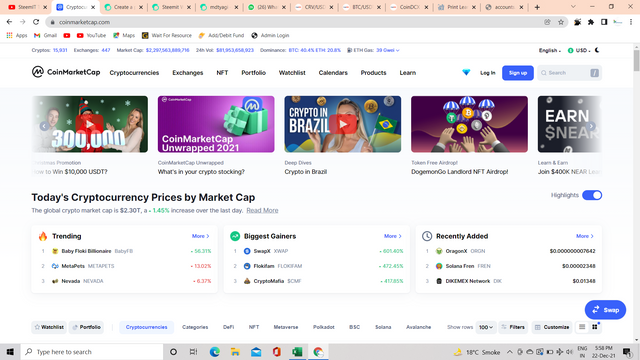The width and height of the screenshot is (640, 360).
Task: Switch off the Highlights toggle
Action: click(x=592, y=195)
